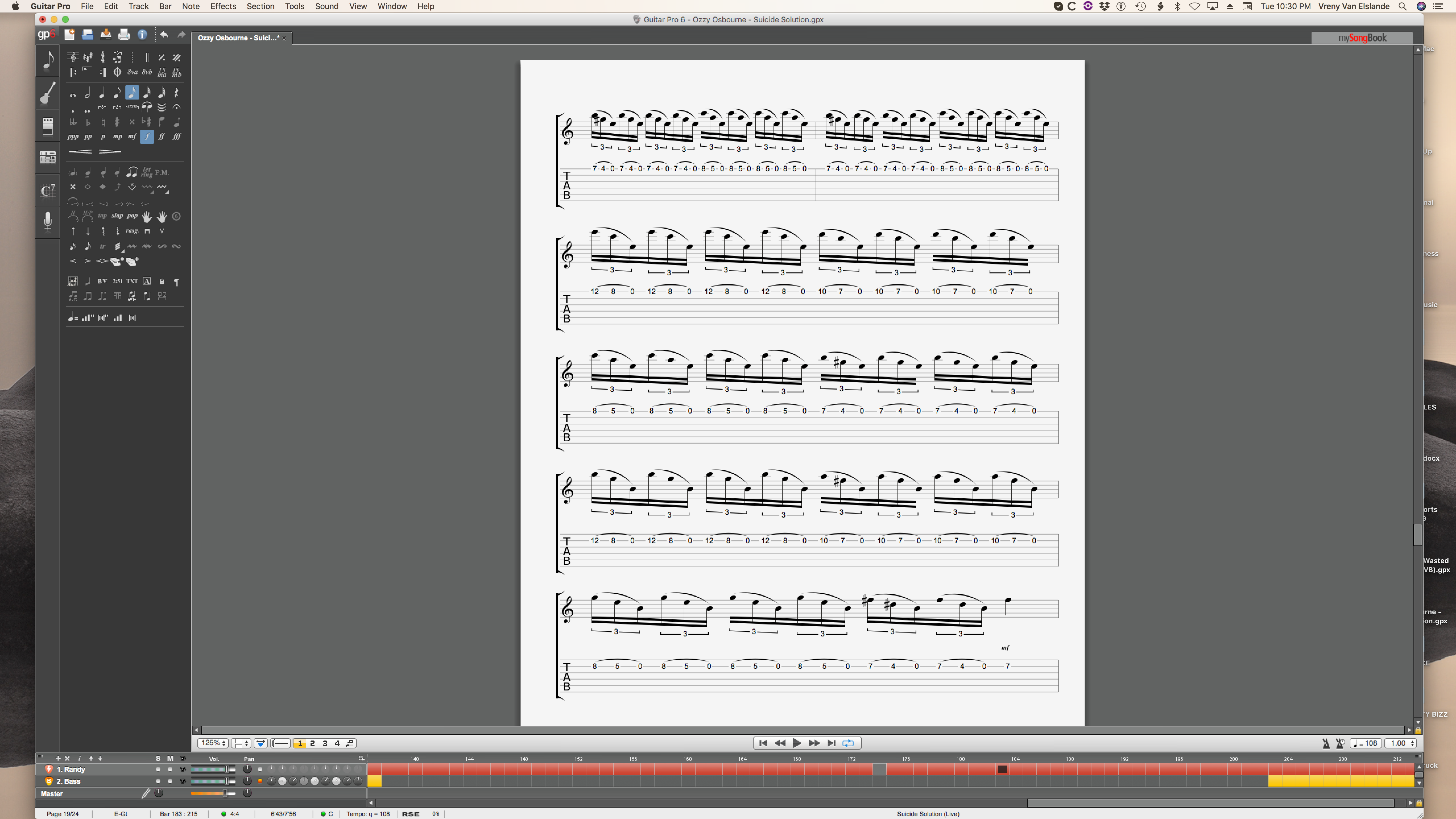Image resolution: width=1456 pixels, height=819 pixels.
Task: Open the Section menu
Action: pyautogui.click(x=260, y=6)
